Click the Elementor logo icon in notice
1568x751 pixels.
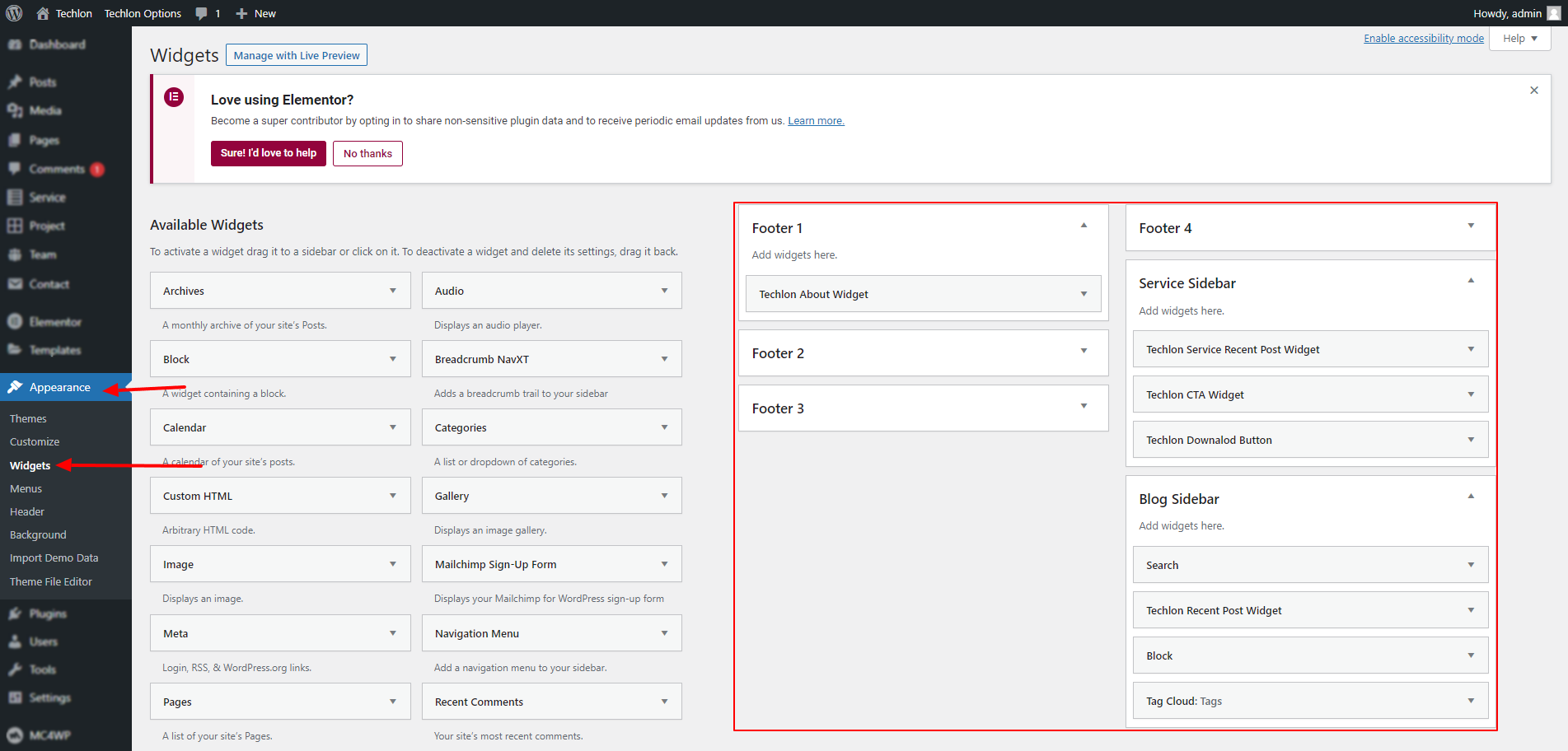[174, 97]
